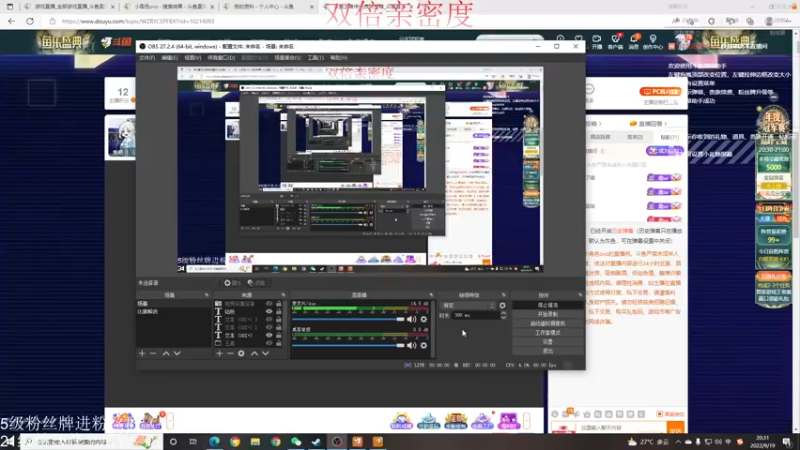Switch to third browser tab
The image size is (800, 450).
(x=269, y=7)
